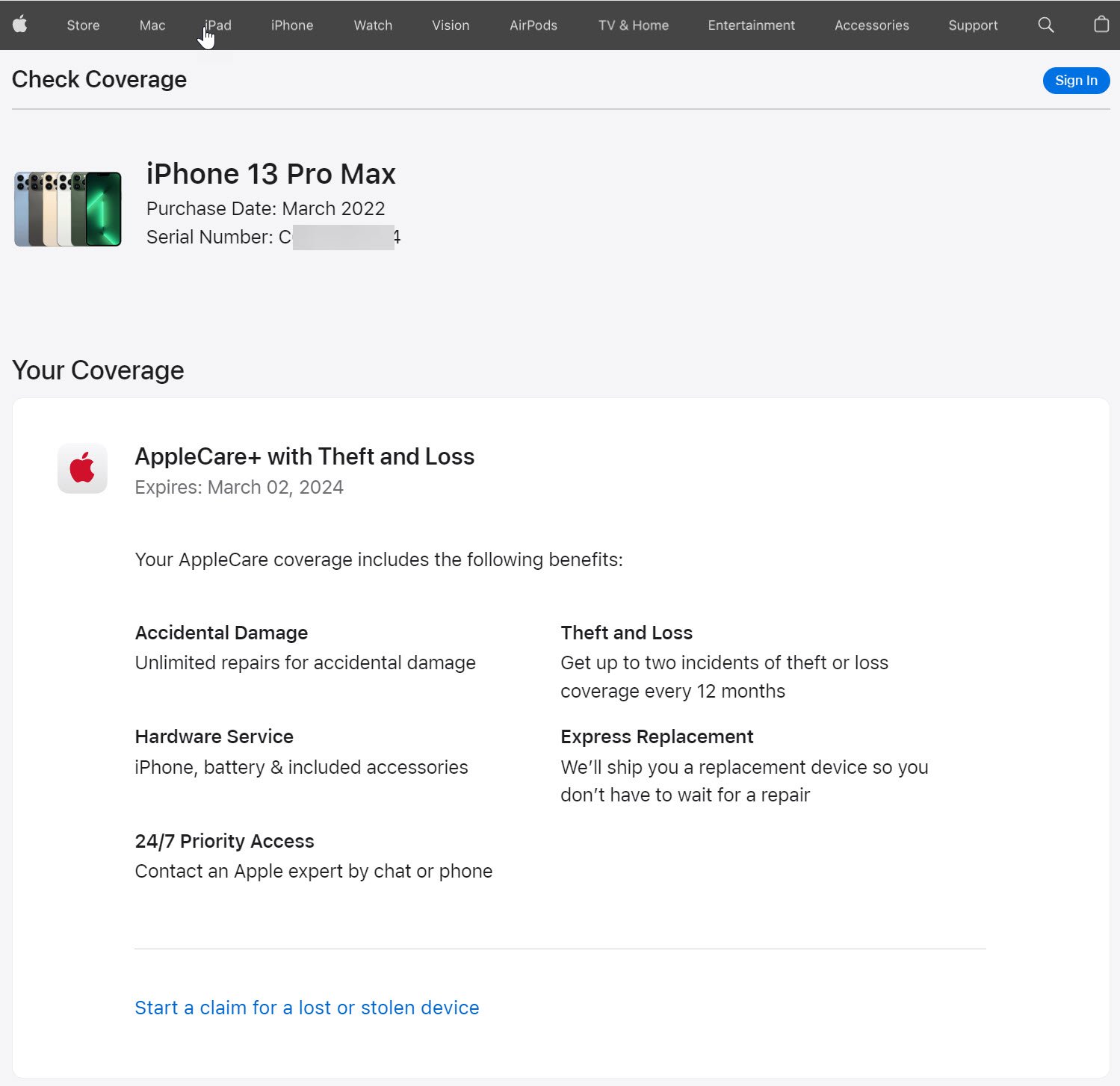Viewport: 1120px width, 1086px height.
Task: Open the Mac menu
Action: [152, 25]
